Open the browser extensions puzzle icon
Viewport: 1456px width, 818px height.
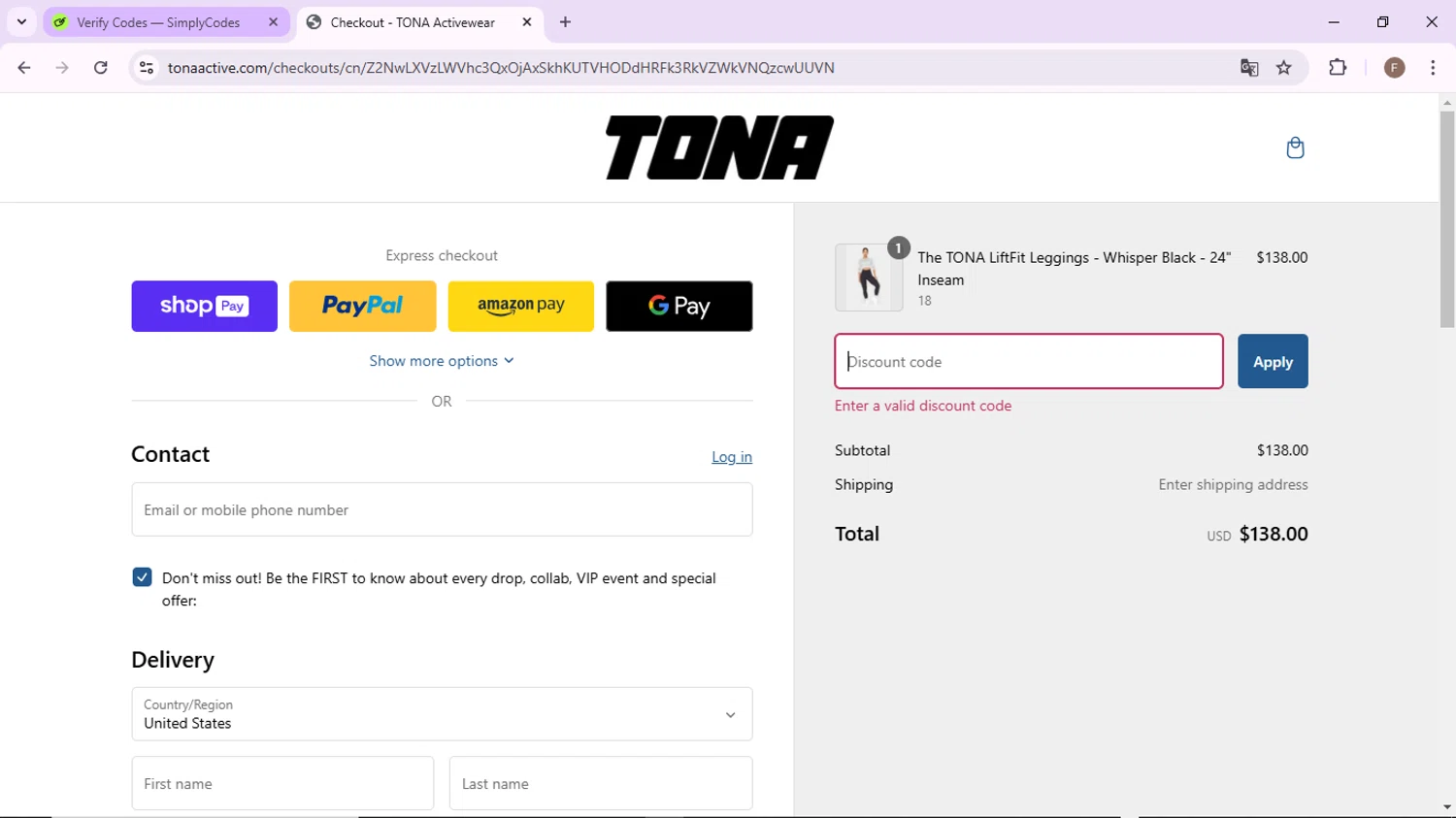[1338, 68]
